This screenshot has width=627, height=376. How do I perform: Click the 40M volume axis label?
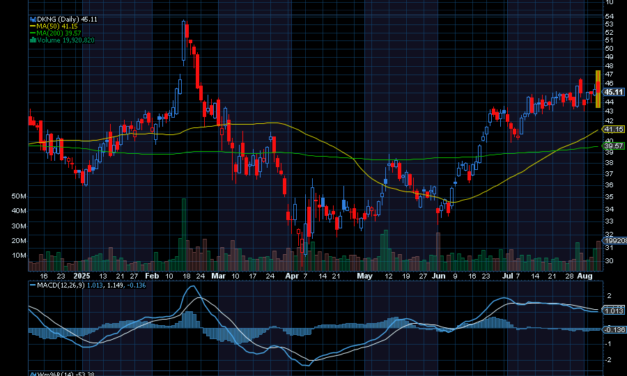[19, 211]
